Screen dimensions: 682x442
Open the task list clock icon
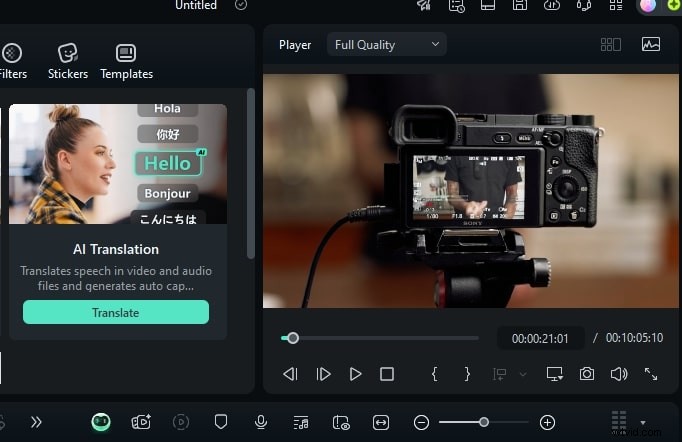456,5
